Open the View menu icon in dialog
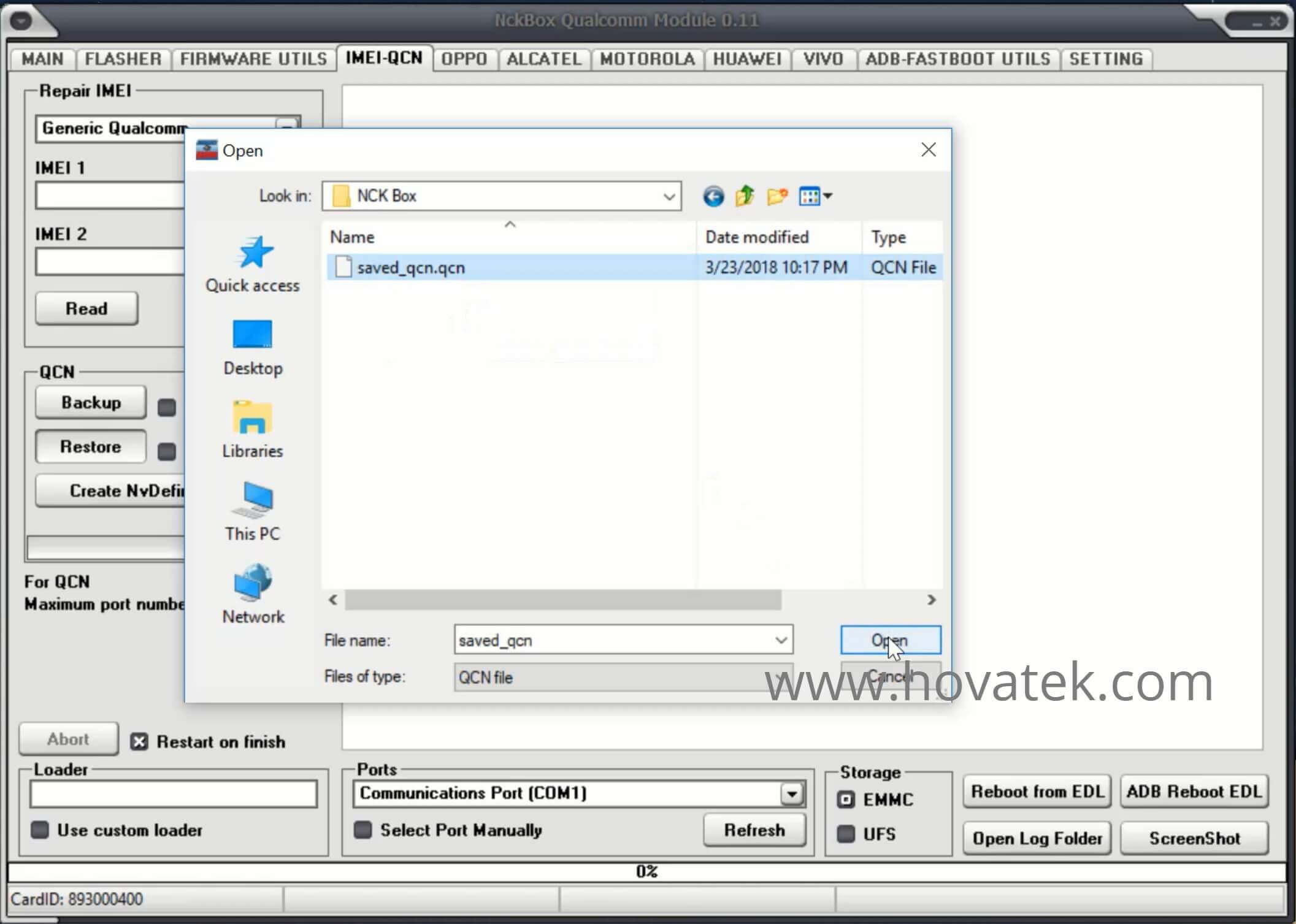This screenshot has width=1296, height=924. [815, 196]
